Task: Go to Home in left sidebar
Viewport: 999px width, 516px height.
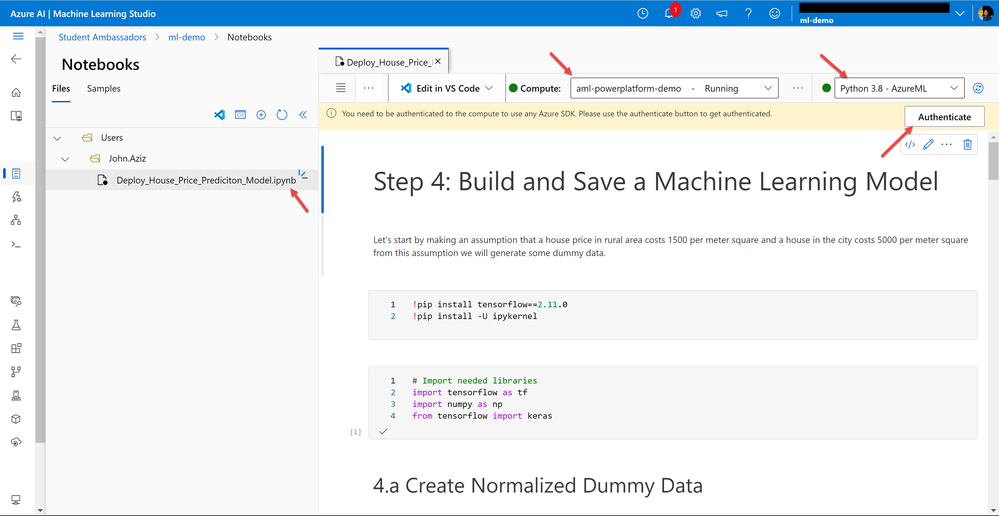Action: click(16, 92)
